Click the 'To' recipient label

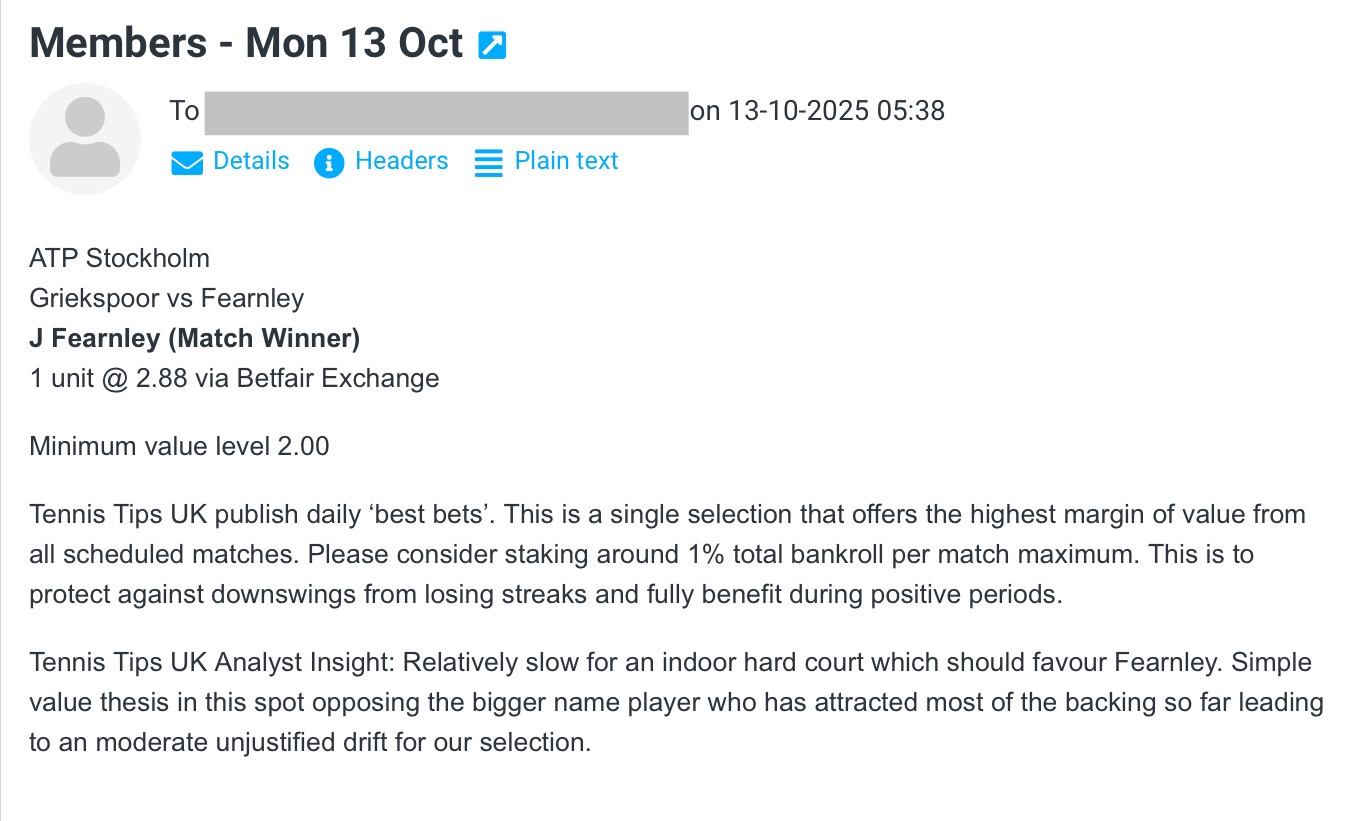pos(185,111)
